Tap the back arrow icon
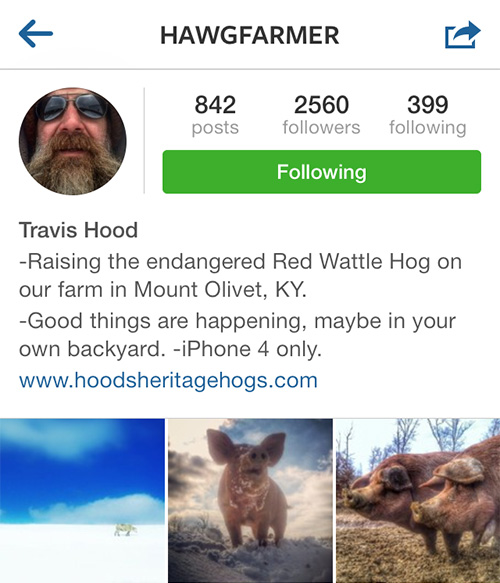This screenshot has width=500, height=583. click(36, 34)
